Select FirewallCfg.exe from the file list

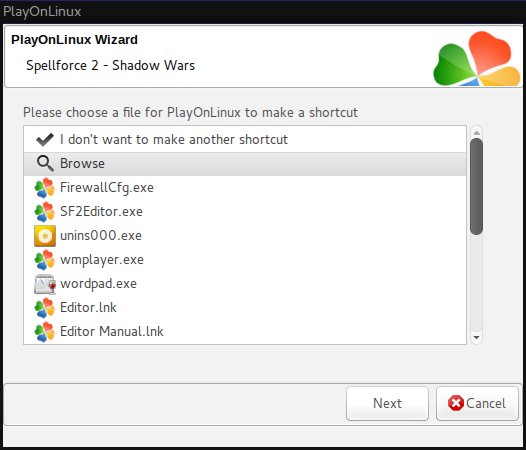tap(245, 188)
